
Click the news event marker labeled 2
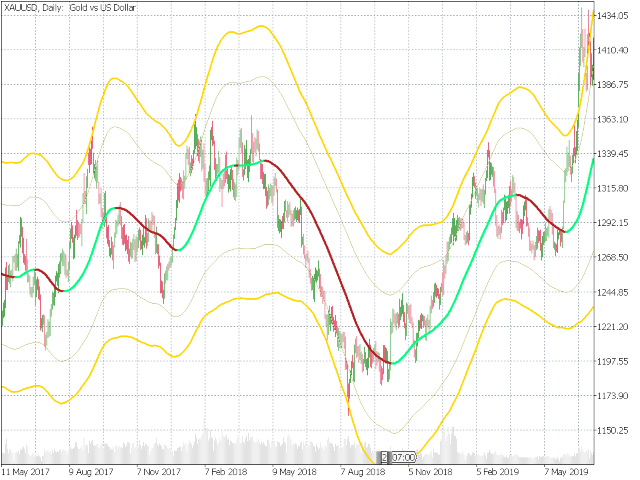[x=384, y=457]
